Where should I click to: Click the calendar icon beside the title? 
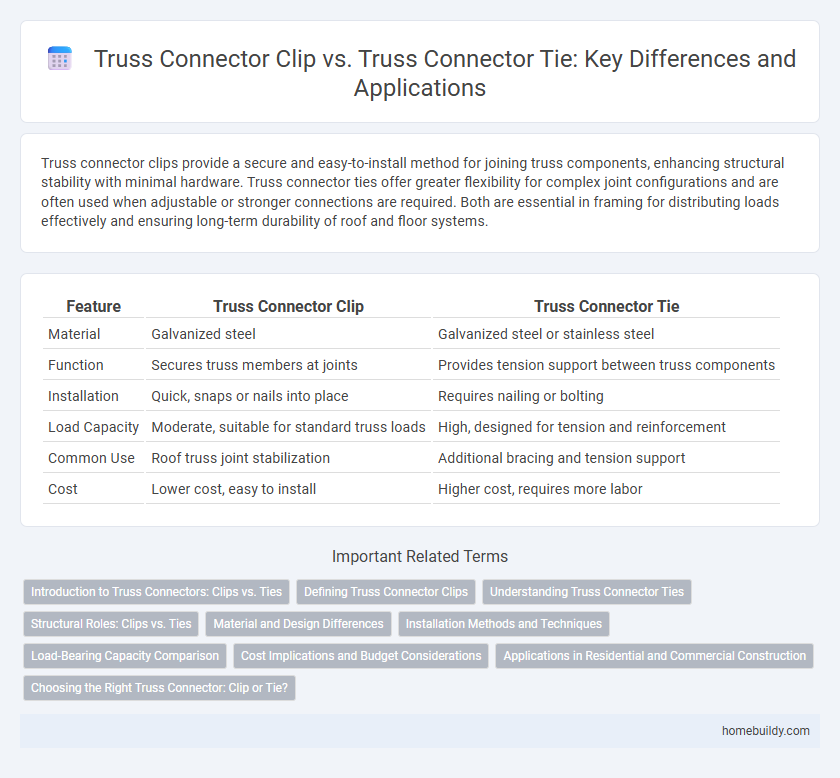tap(59, 58)
